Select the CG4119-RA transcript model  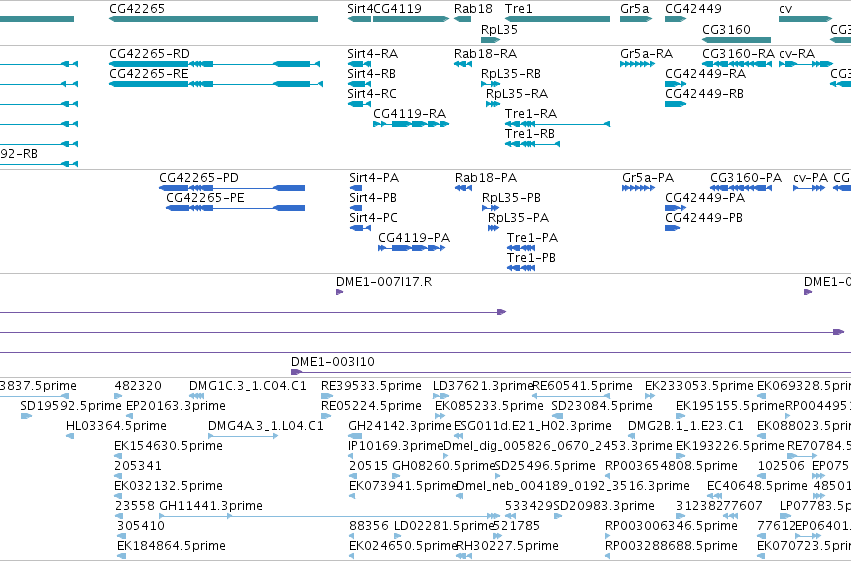[x=411, y=124]
